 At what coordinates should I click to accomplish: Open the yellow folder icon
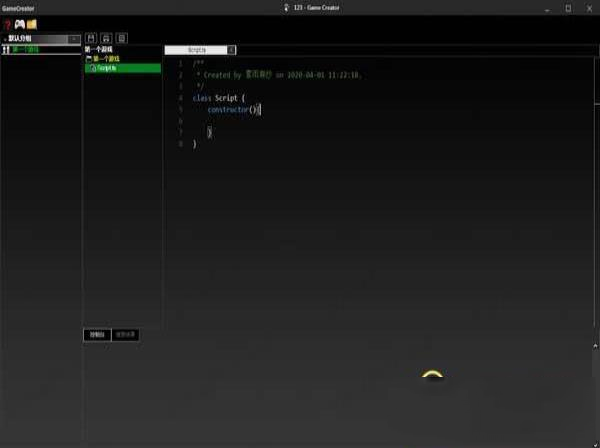pos(32,24)
